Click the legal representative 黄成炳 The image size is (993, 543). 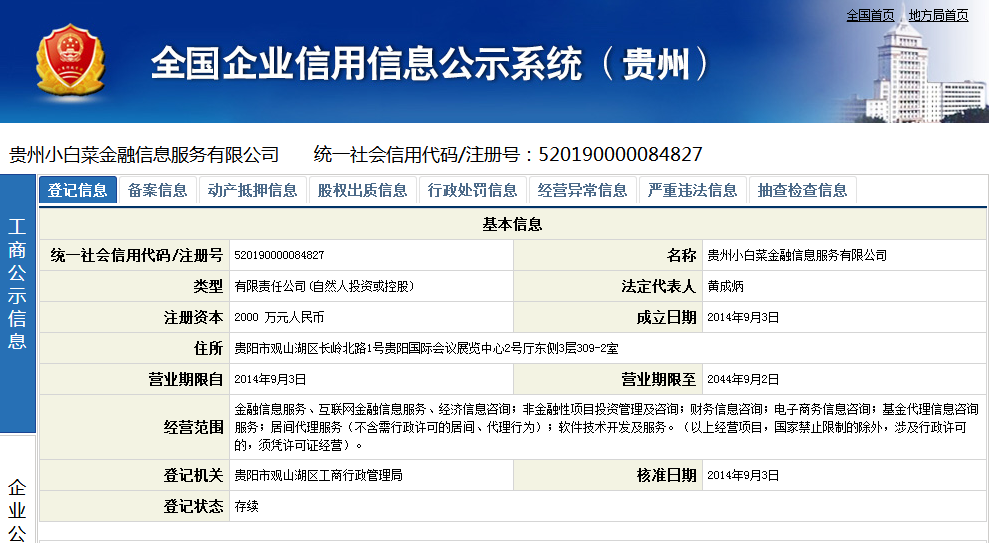click(x=726, y=286)
